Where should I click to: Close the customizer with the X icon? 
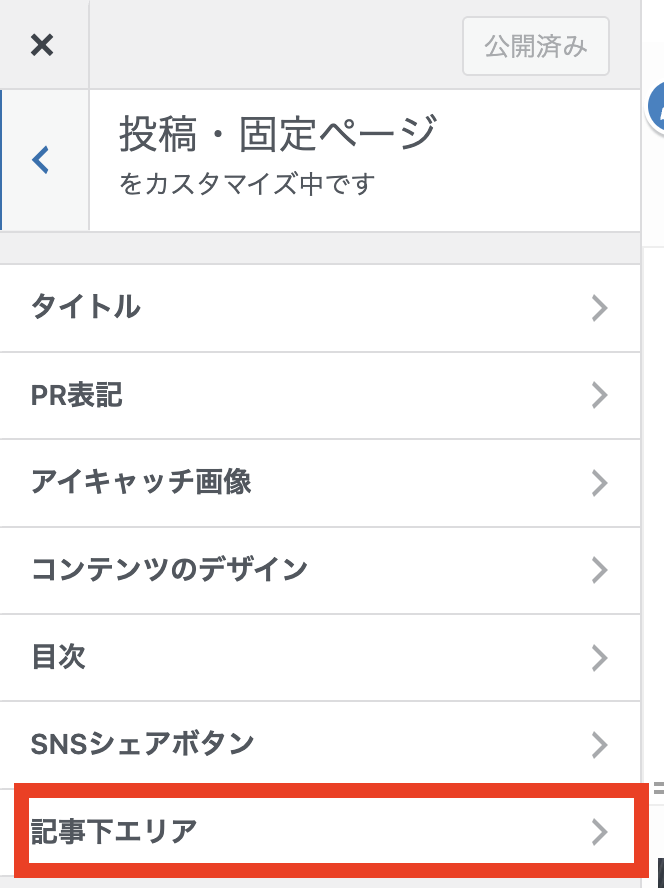(x=42, y=45)
